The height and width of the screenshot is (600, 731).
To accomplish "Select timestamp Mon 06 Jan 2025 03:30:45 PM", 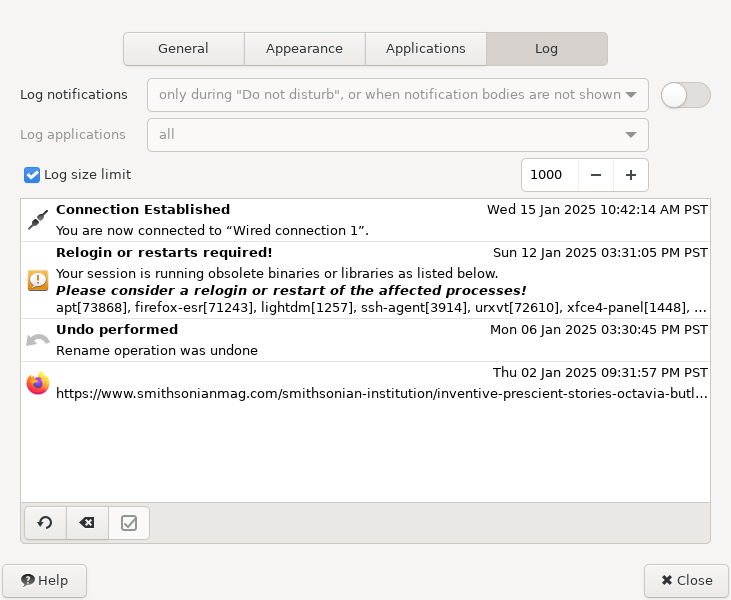I will point(599,330).
